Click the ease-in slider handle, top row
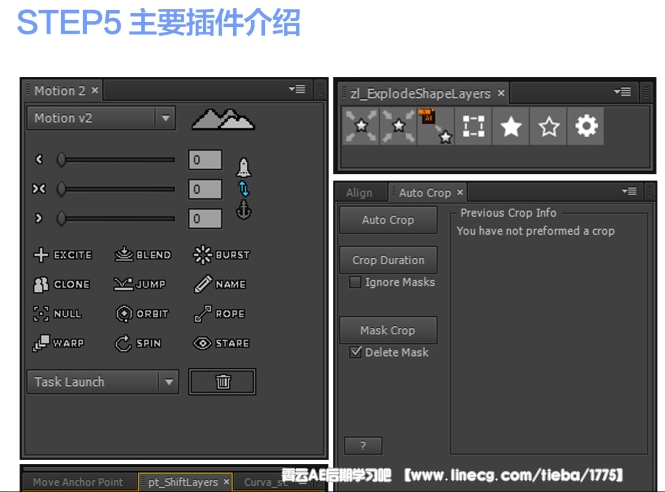 tap(61, 159)
